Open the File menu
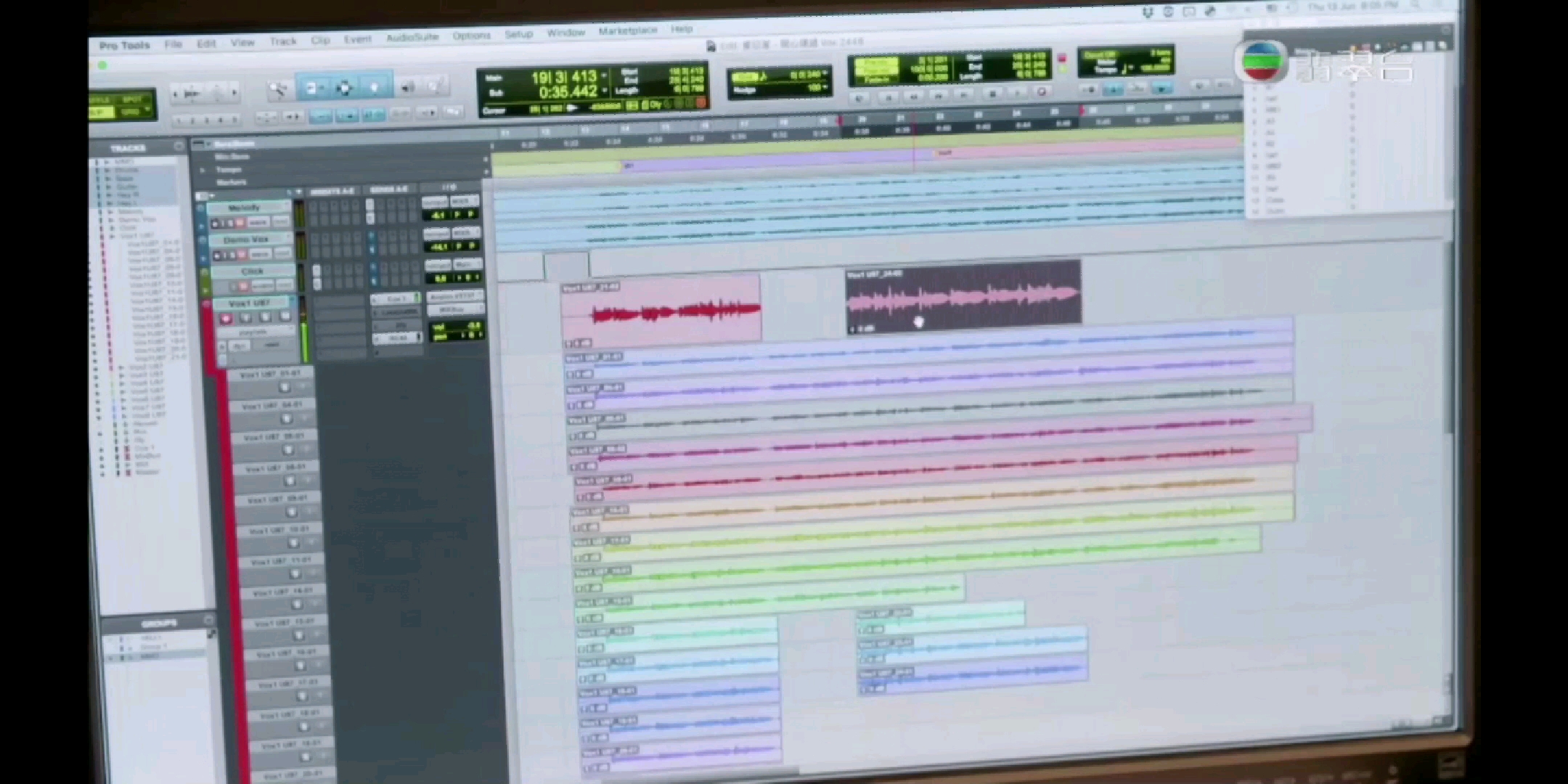The width and height of the screenshot is (1568, 784). point(173,44)
